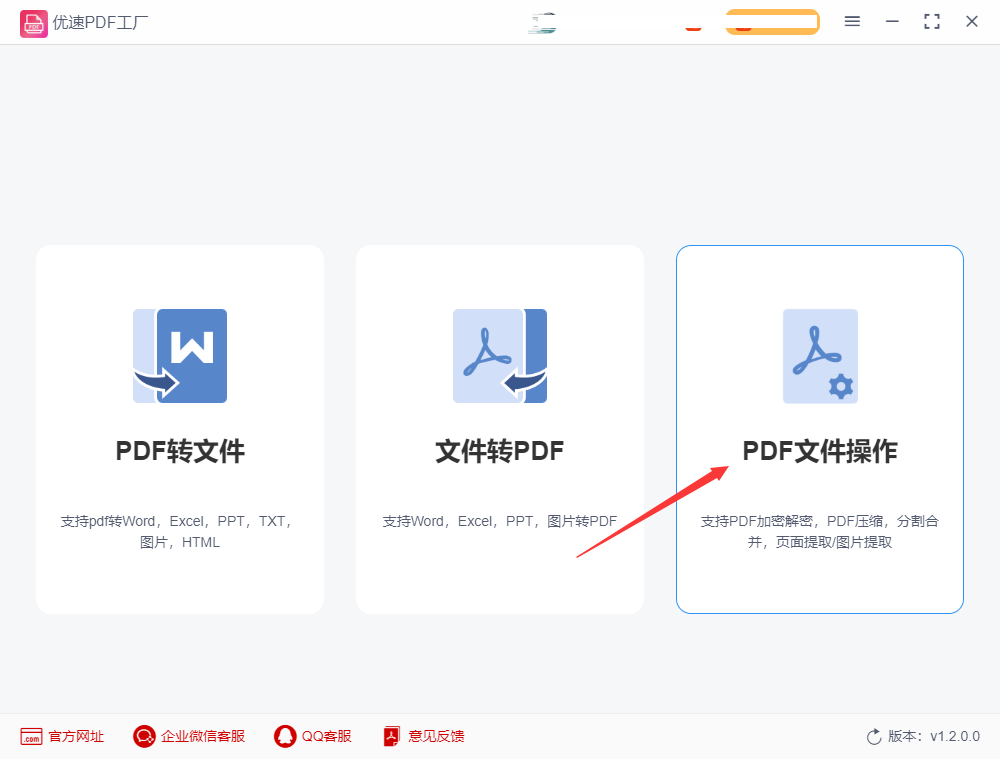Open the PDF转文件 card title
This screenshot has width=1000, height=760.
[x=180, y=451]
